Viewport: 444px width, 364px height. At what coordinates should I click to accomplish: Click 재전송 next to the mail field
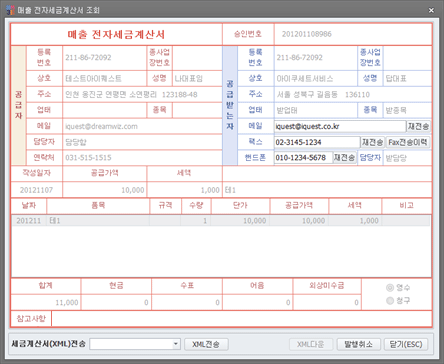(419, 126)
